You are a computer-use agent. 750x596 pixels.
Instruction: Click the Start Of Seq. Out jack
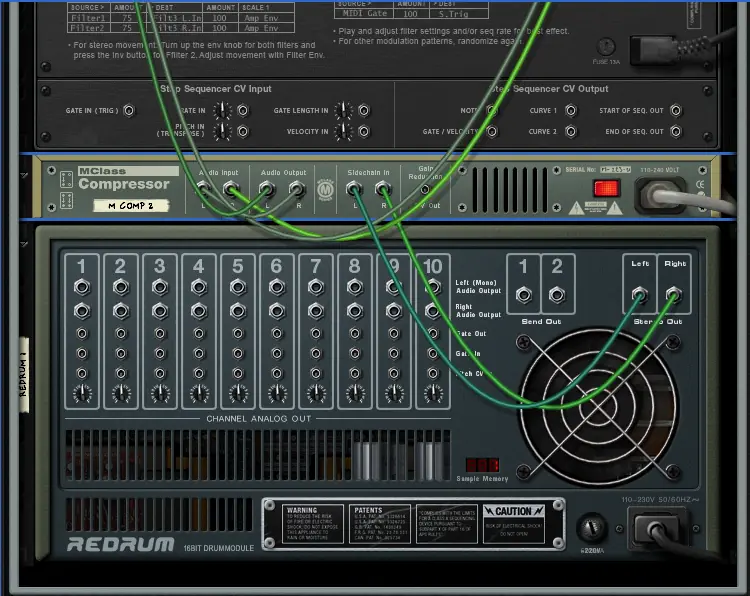[676, 110]
